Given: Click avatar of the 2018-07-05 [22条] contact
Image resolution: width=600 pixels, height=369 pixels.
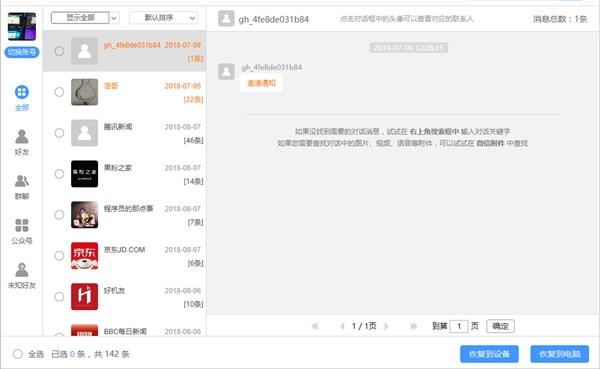Looking at the screenshot, I should (x=85, y=92).
